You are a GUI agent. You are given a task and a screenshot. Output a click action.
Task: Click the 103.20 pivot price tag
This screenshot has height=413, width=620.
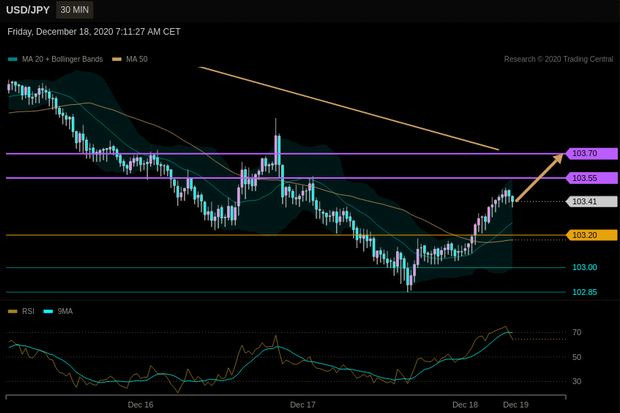(592, 235)
